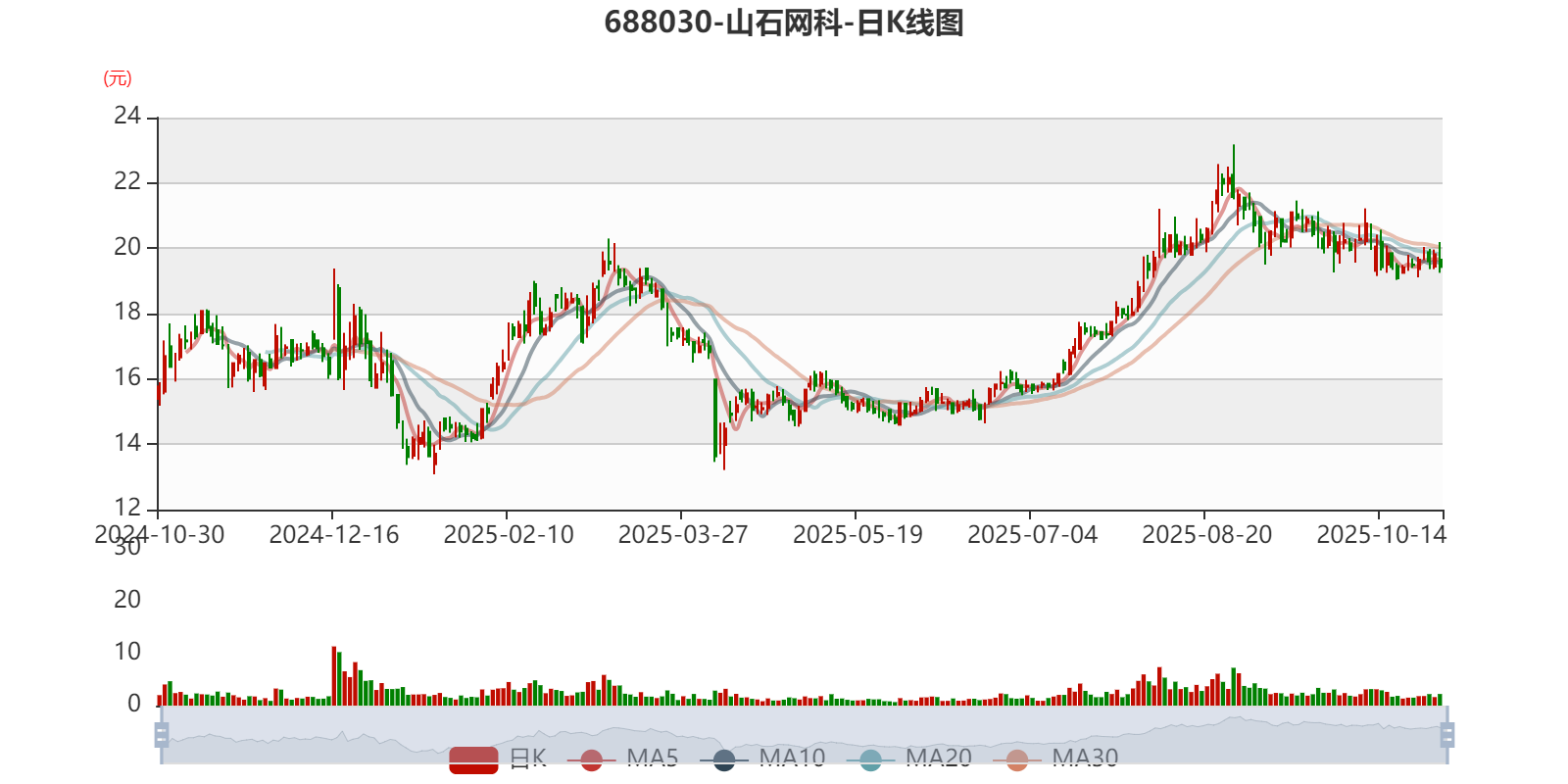
Task: Click the zoom slider overview track
Action: point(804,734)
